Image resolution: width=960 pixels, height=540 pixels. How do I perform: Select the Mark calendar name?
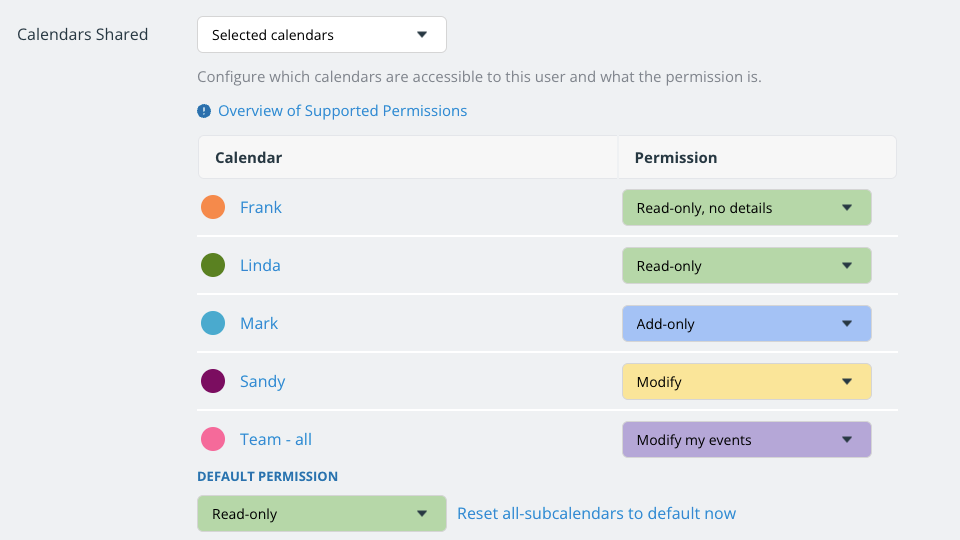pyautogui.click(x=259, y=323)
